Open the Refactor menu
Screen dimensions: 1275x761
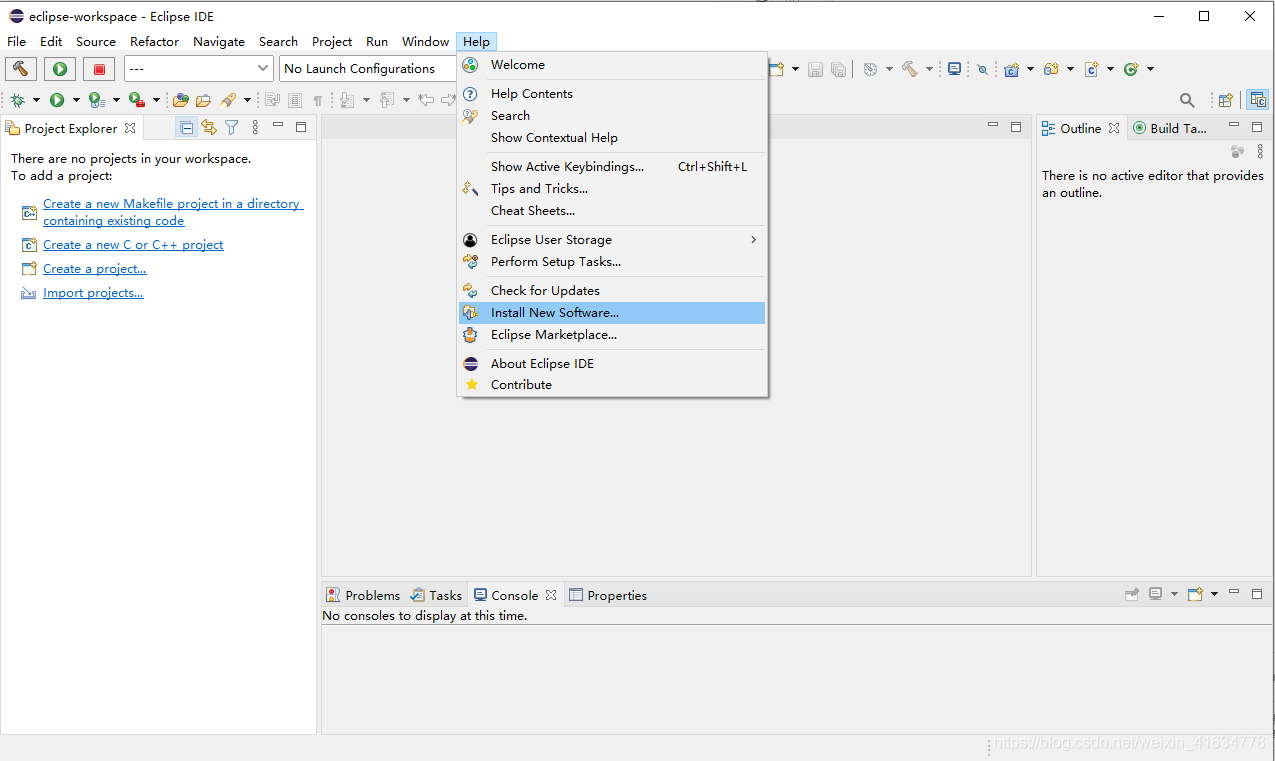pyautogui.click(x=154, y=42)
